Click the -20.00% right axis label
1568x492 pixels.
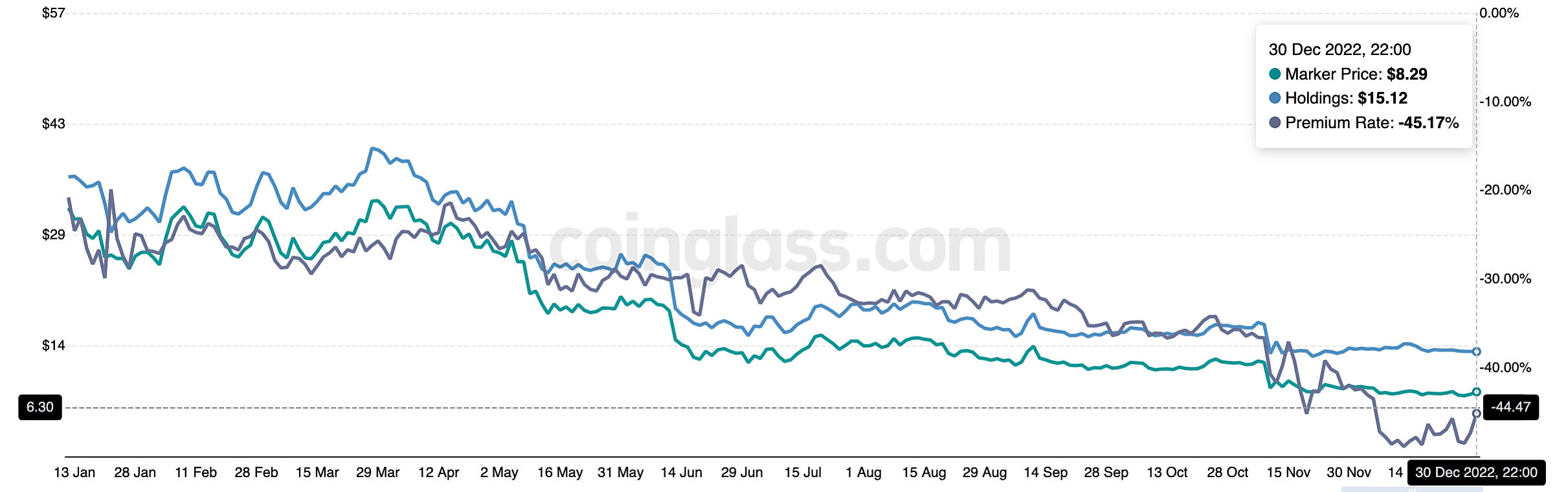(x=1506, y=190)
